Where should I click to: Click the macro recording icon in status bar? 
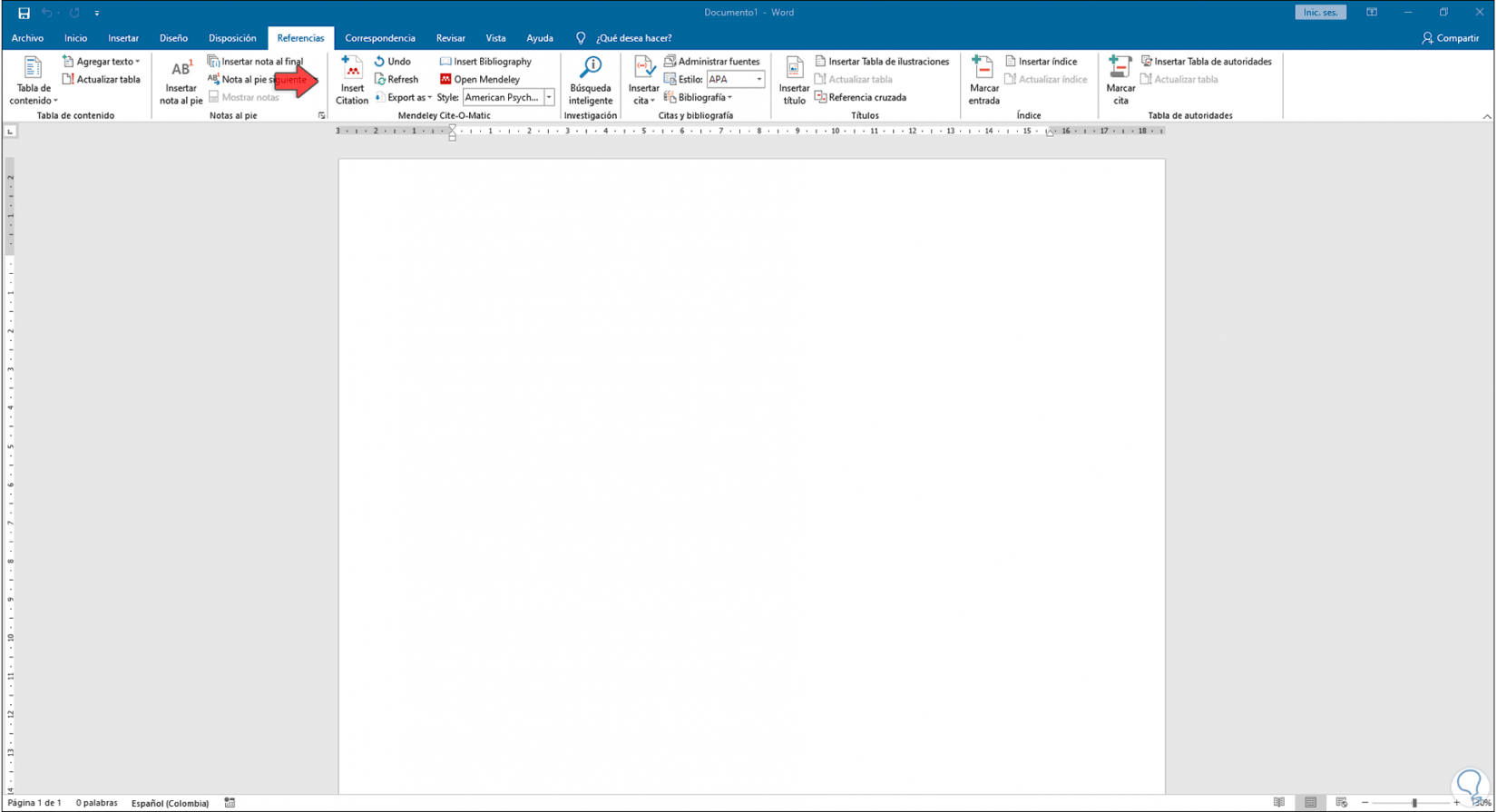click(x=230, y=803)
